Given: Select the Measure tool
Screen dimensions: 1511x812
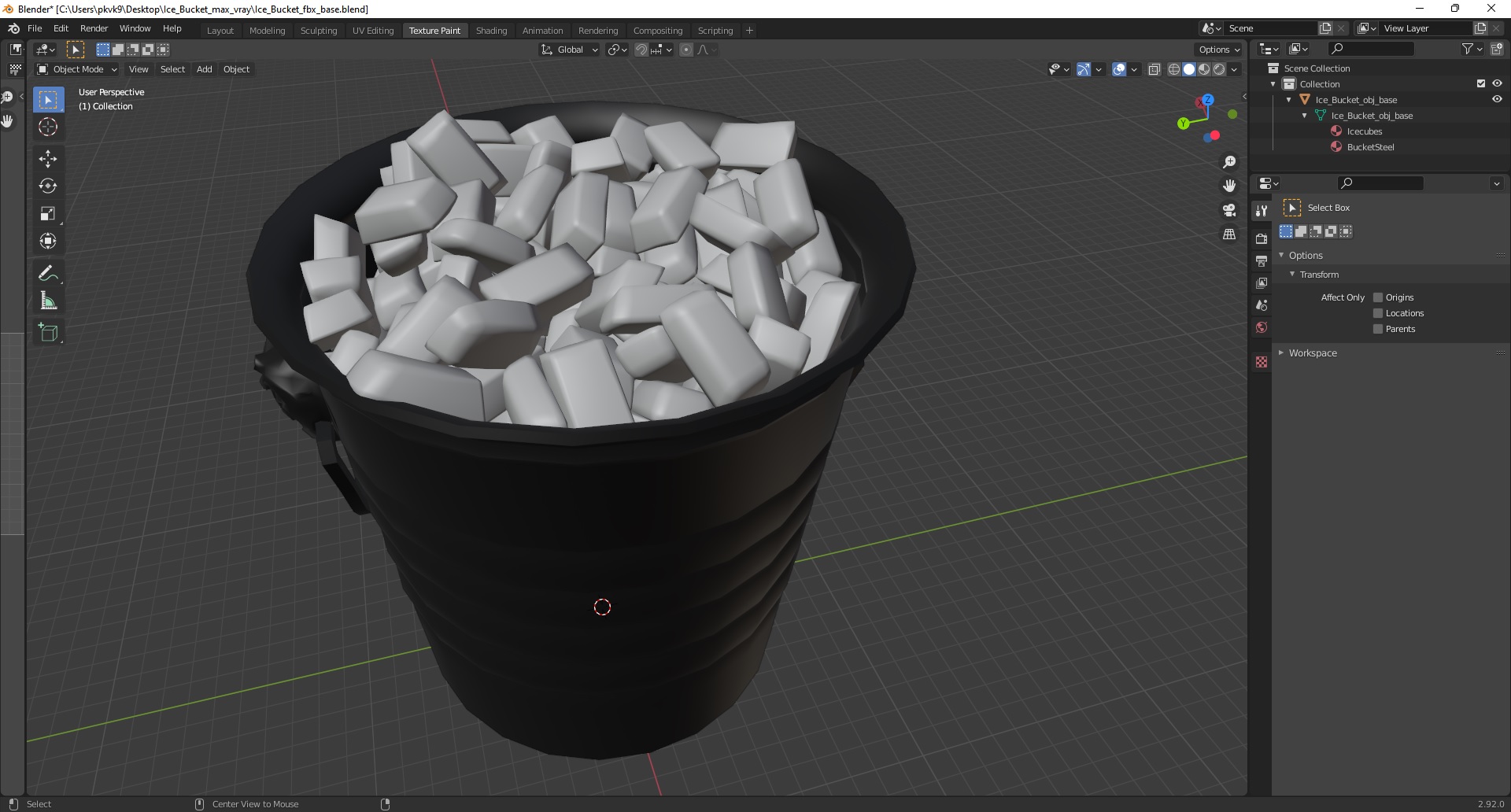Looking at the screenshot, I should (x=48, y=301).
